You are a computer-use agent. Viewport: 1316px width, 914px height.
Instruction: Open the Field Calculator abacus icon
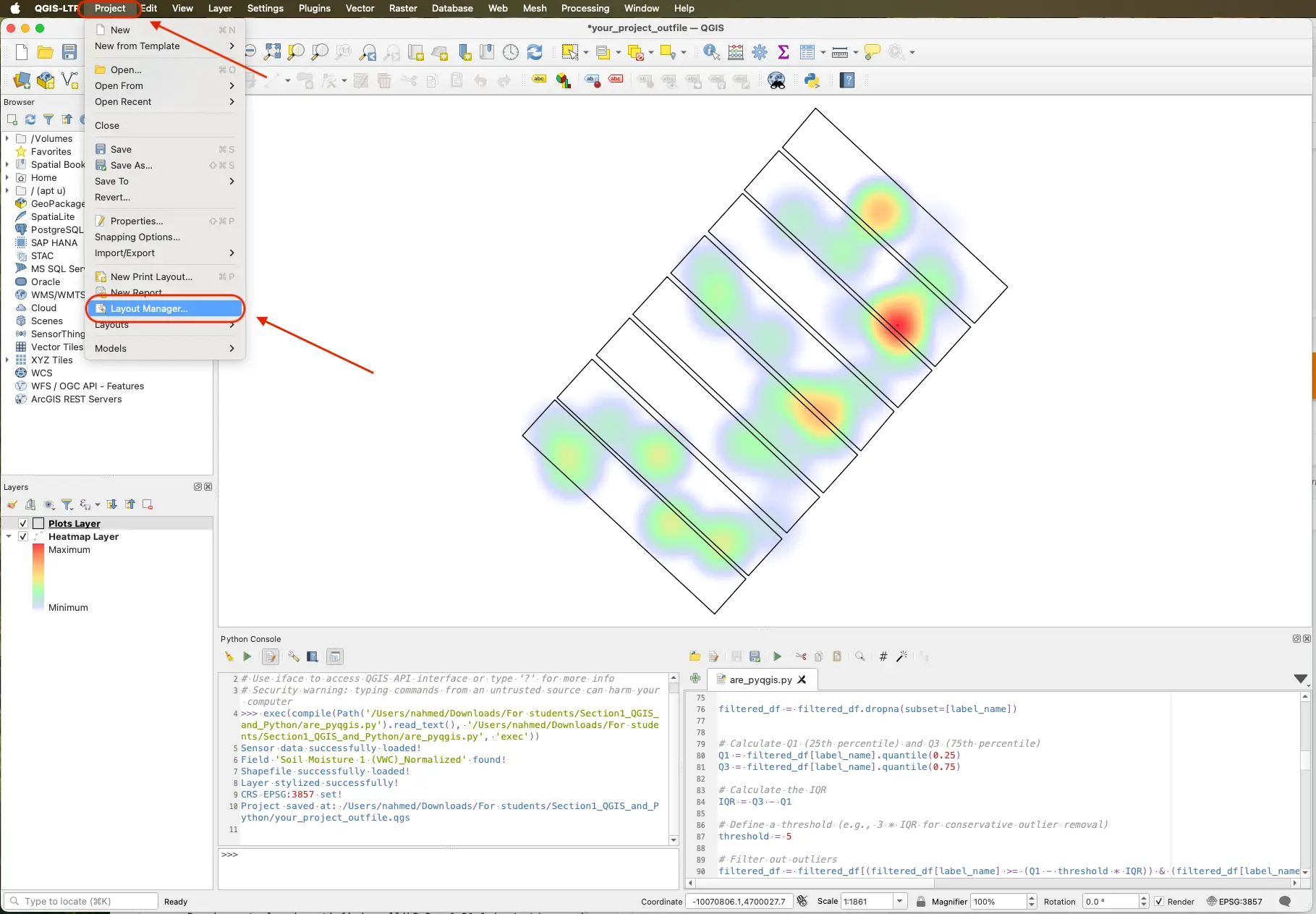pyautogui.click(x=736, y=52)
